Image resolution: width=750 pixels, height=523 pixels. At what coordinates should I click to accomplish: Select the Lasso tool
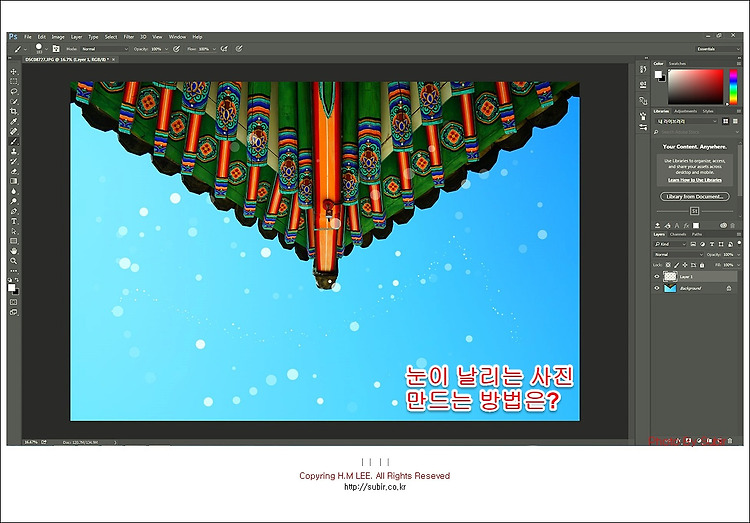point(14,91)
